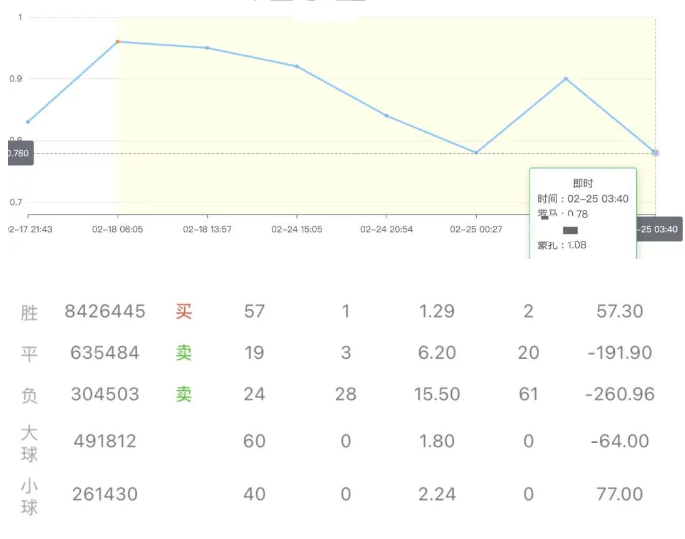
Task: Select the first data point at 02-17 21:43
Action: [x=28, y=122]
